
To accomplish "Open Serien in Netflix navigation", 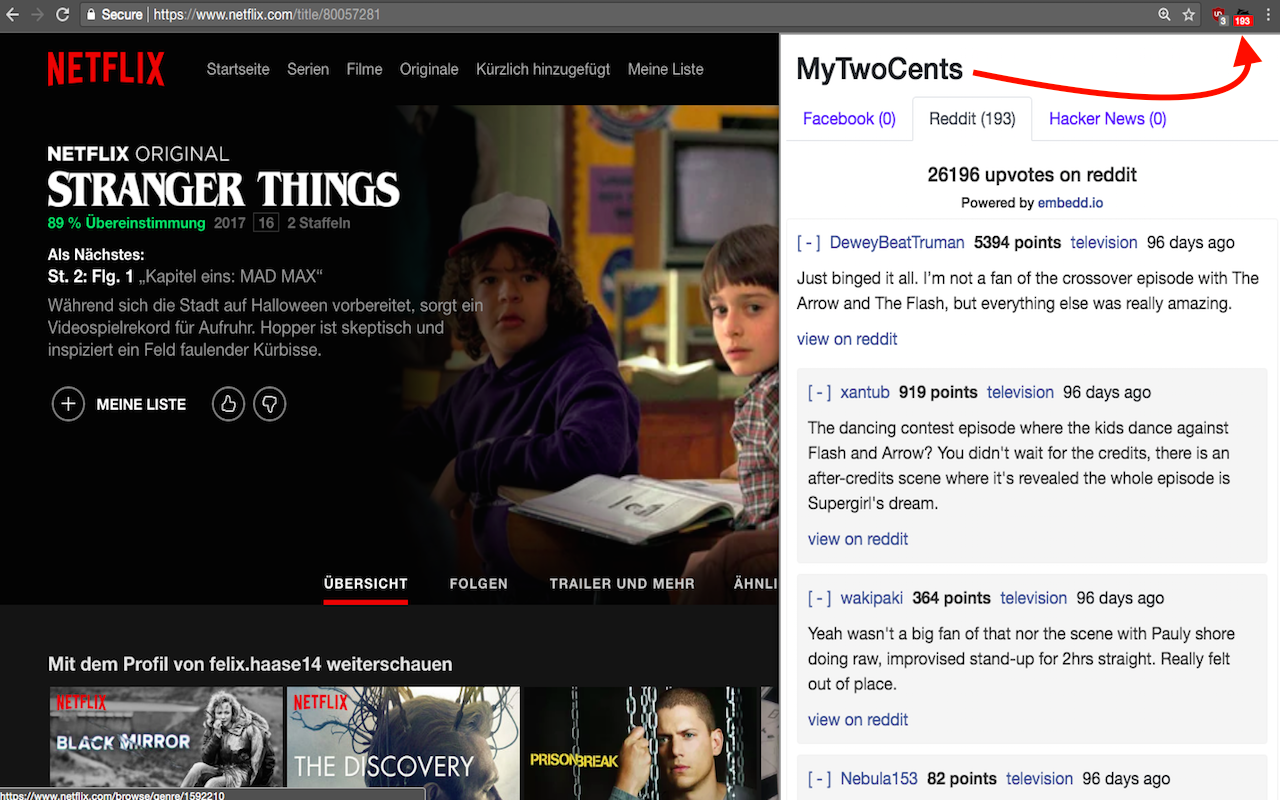I will (x=308, y=69).
